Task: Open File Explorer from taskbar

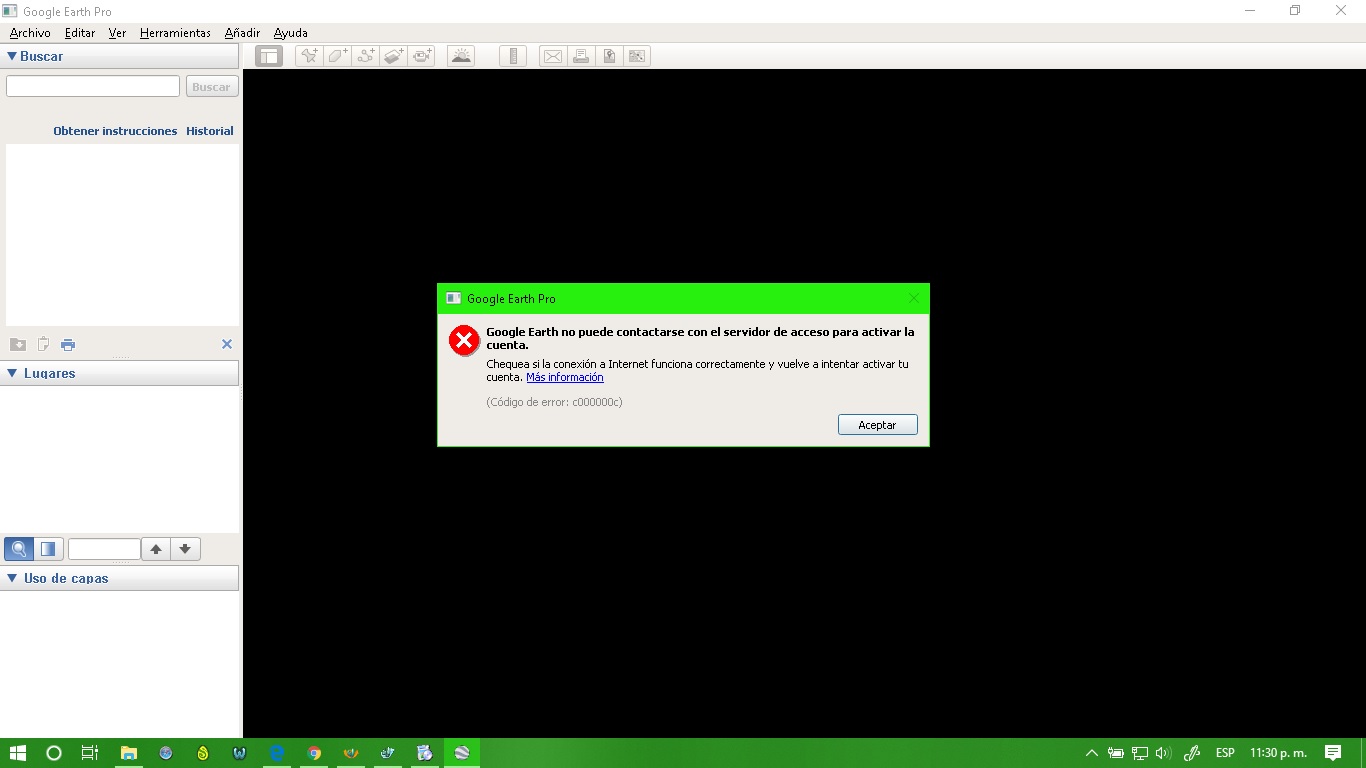Action: click(x=129, y=753)
